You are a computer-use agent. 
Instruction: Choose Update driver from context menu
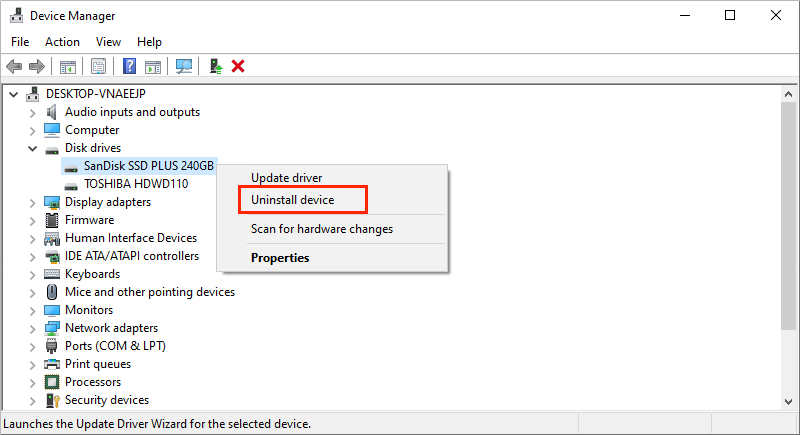287,177
